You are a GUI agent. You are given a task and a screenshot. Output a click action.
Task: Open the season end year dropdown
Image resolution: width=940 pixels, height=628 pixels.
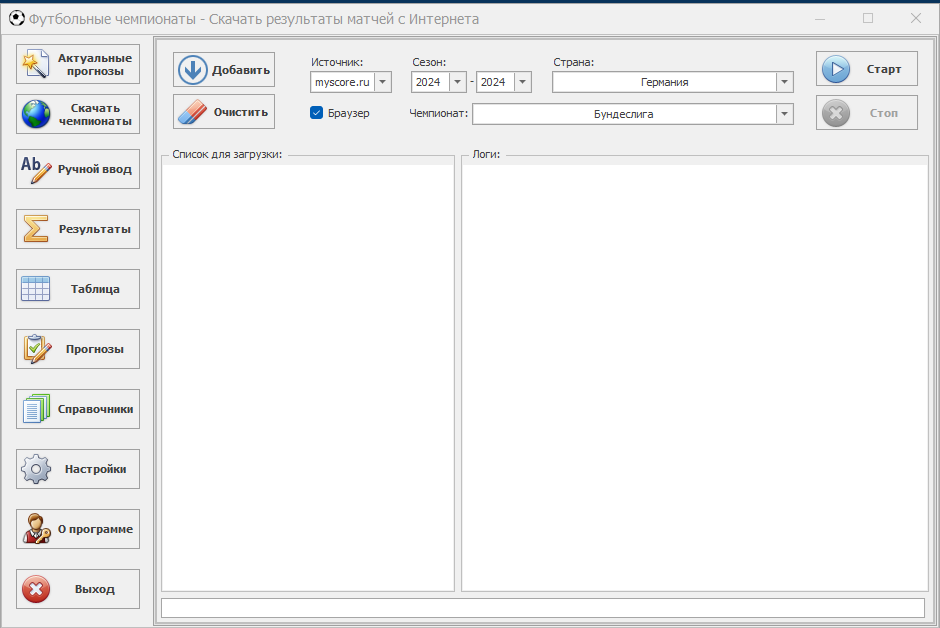[x=523, y=82]
